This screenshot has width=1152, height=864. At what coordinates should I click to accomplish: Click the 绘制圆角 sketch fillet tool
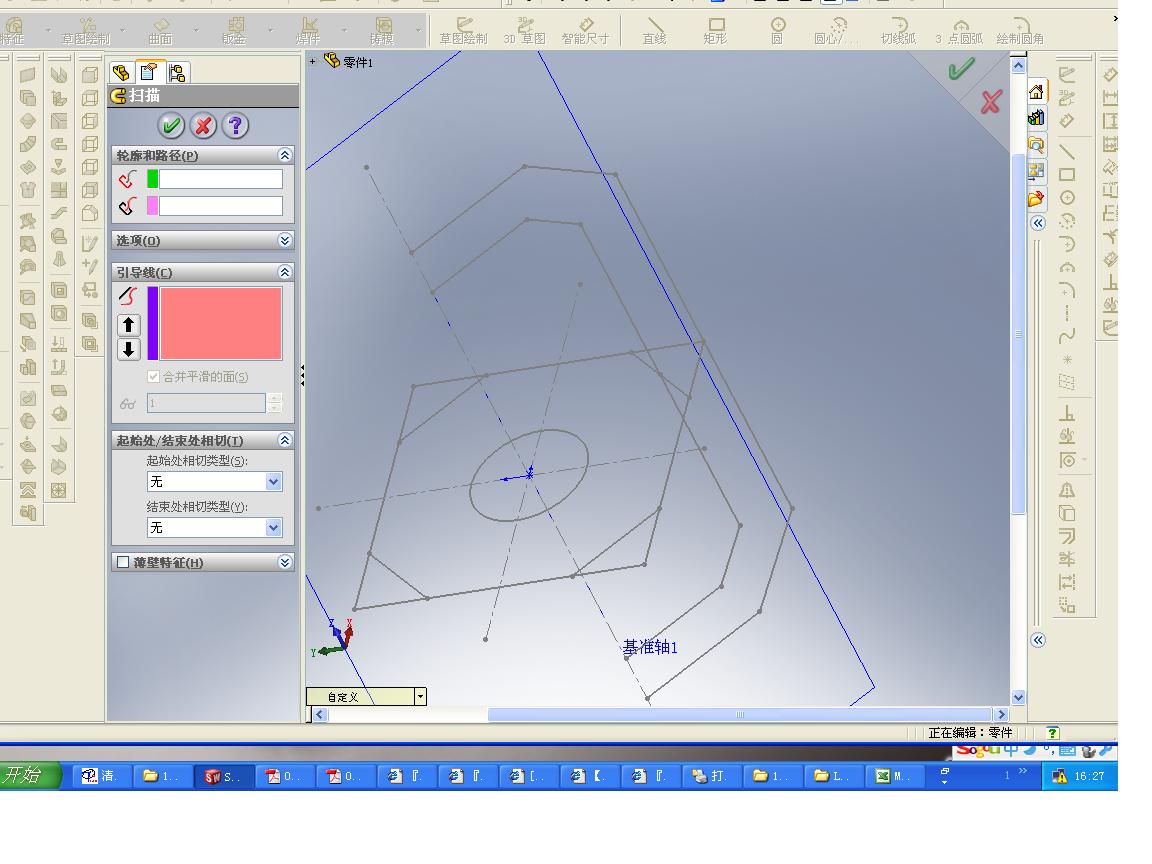1020,32
